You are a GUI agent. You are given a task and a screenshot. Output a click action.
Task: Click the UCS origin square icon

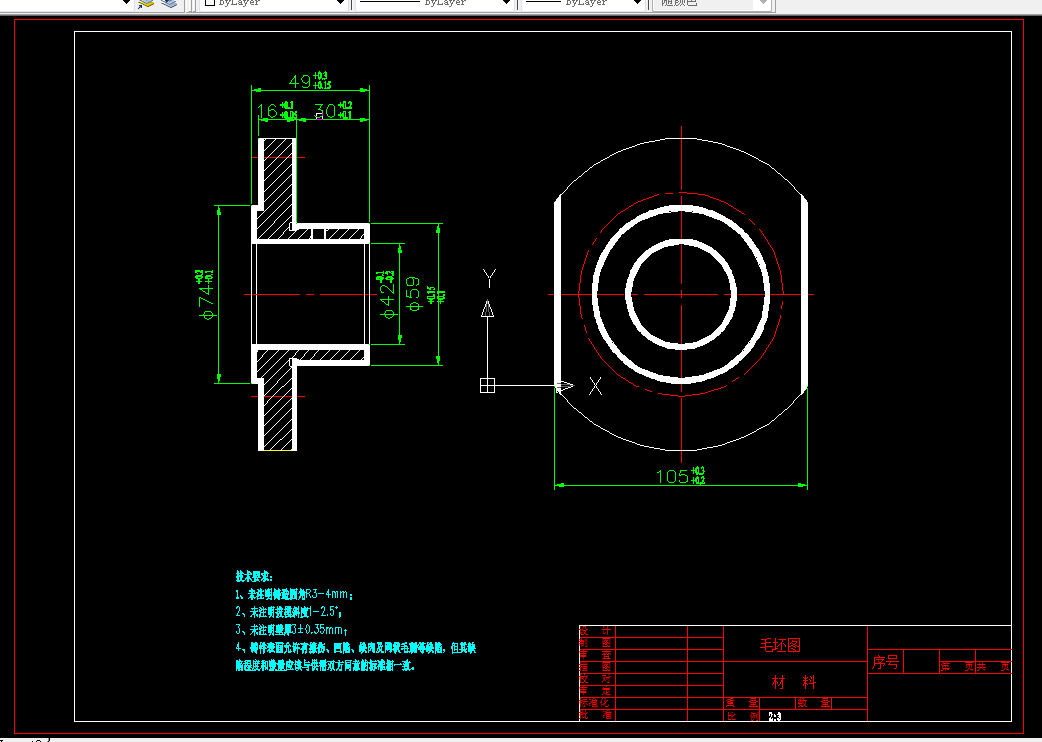tap(487, 385)
